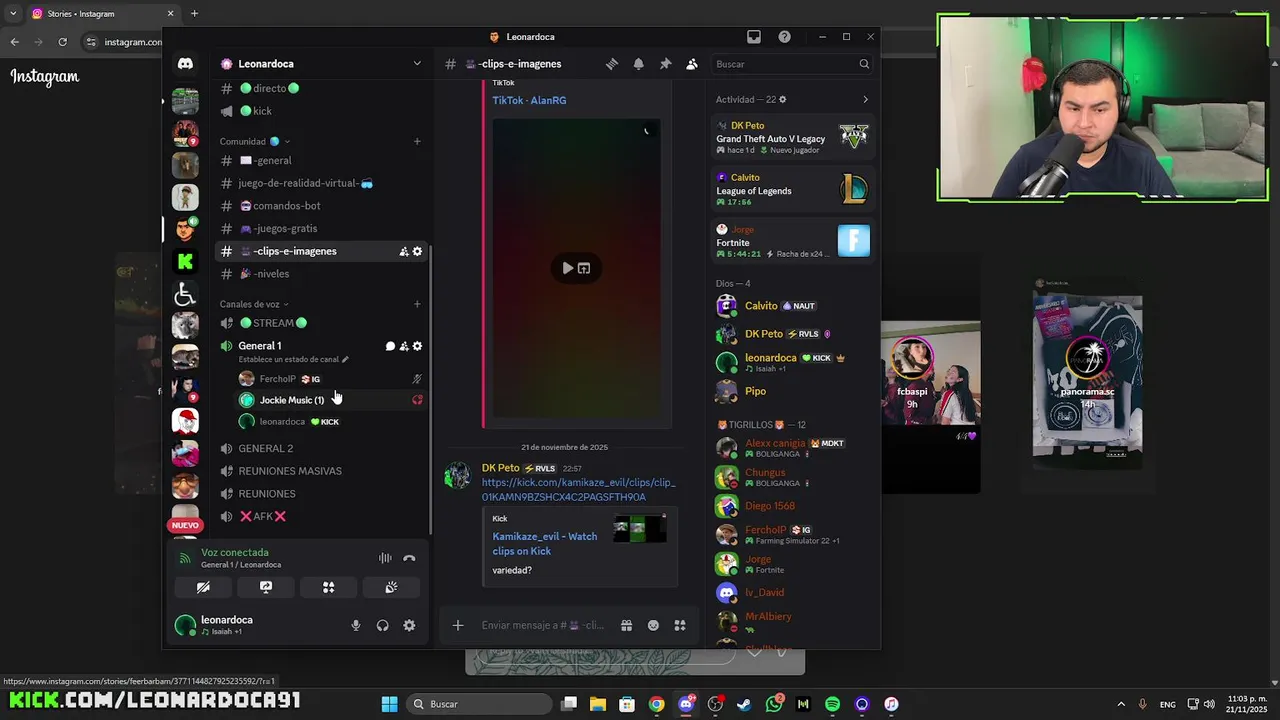Toggle microphone mute in user panel
This screenshot has width=1280, height=720.
[355, 626]
